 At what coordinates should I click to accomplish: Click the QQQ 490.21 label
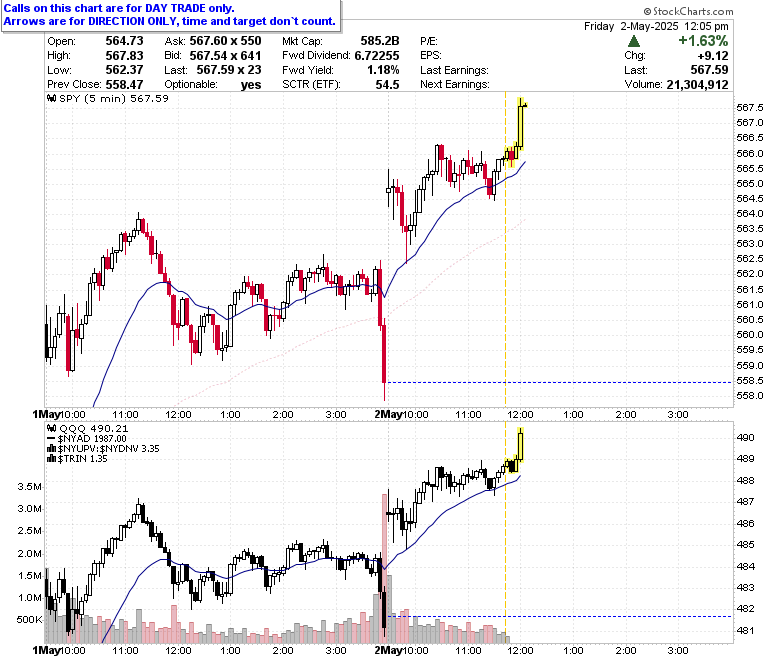[94, 428]
